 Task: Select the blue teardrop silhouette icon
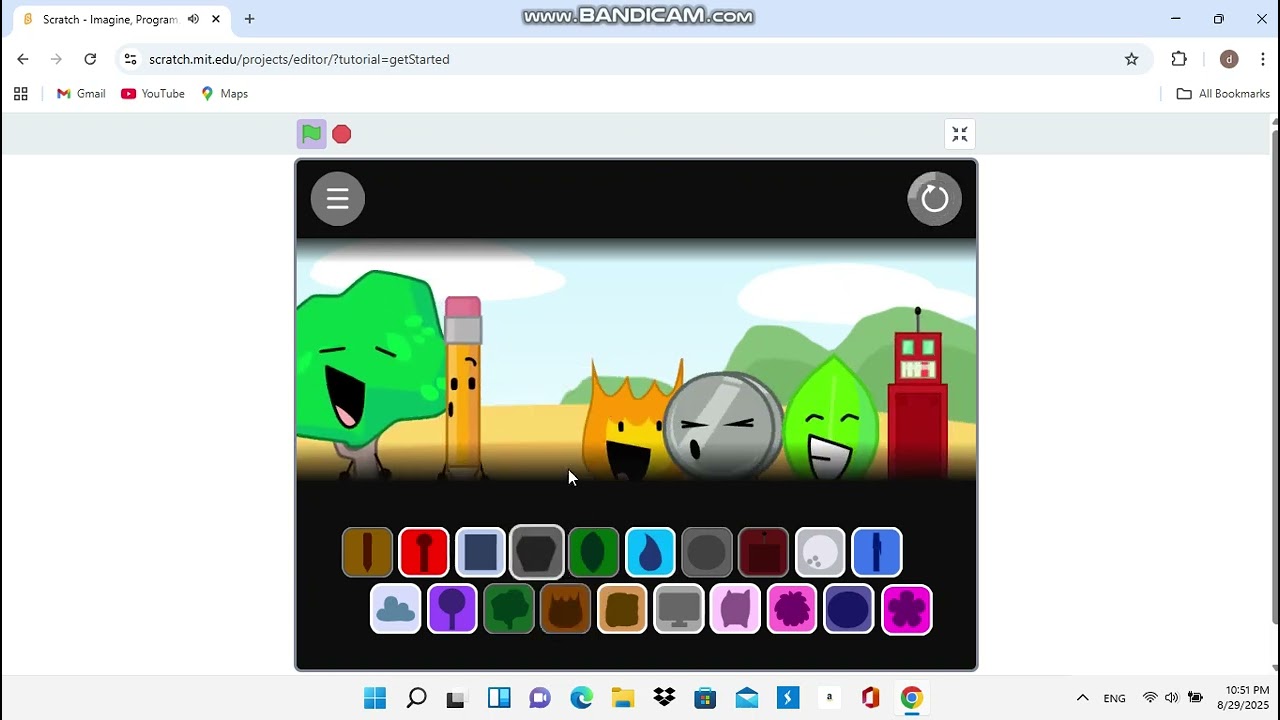650,552
